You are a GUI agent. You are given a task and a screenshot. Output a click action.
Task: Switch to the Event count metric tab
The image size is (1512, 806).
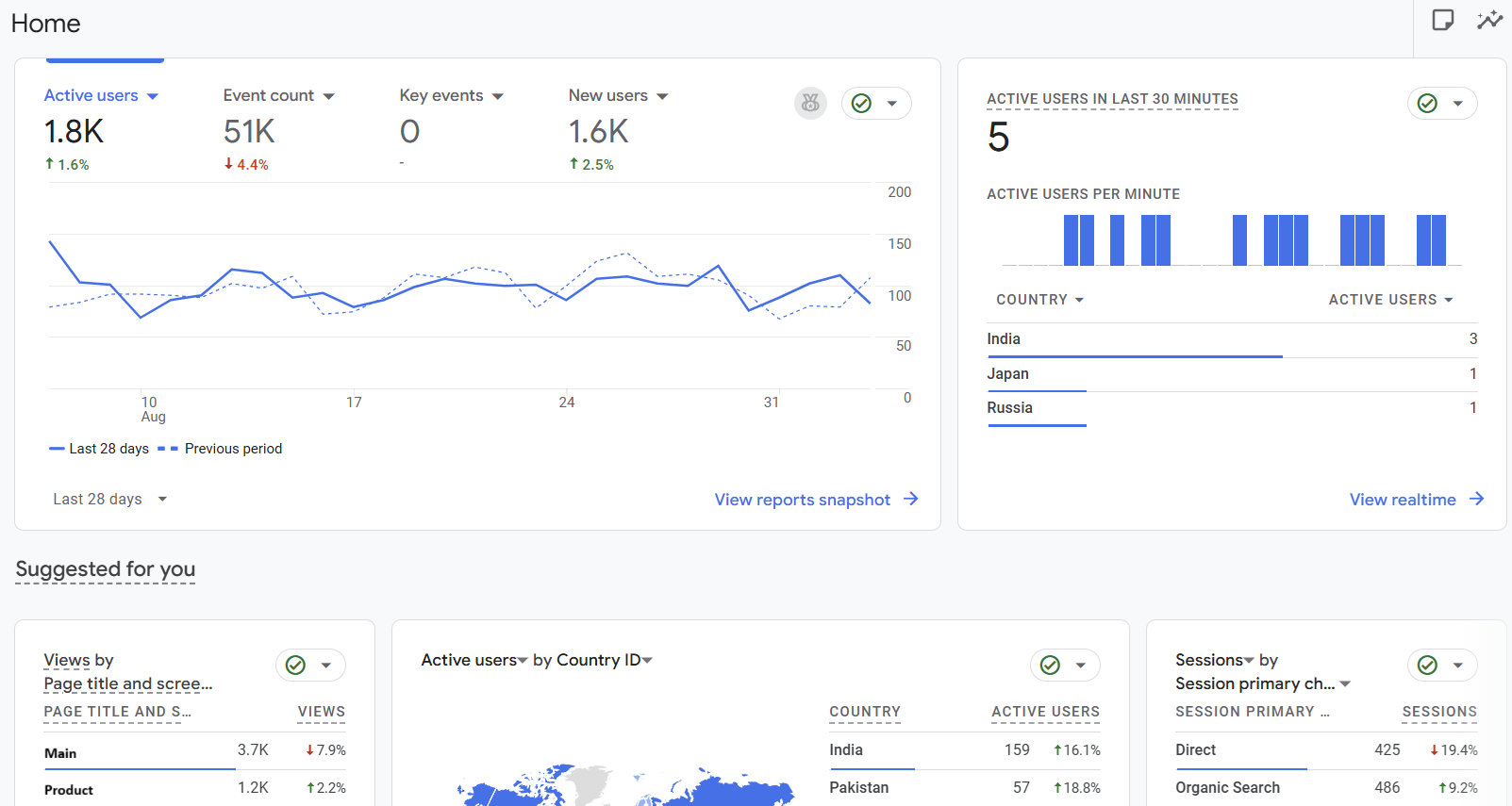[x=269, y=95]
